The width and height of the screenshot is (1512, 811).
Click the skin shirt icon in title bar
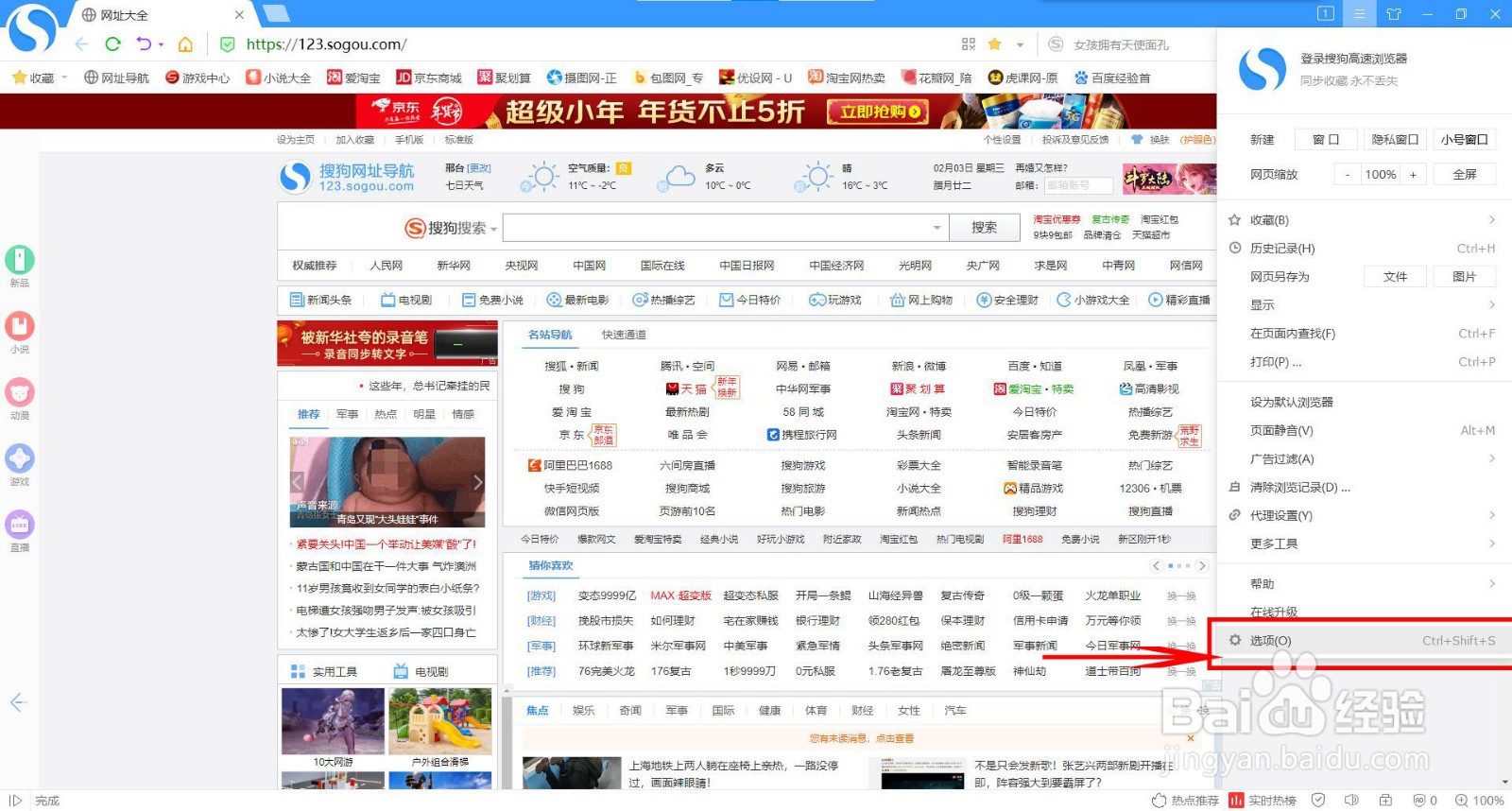[x=1394, y=13]
